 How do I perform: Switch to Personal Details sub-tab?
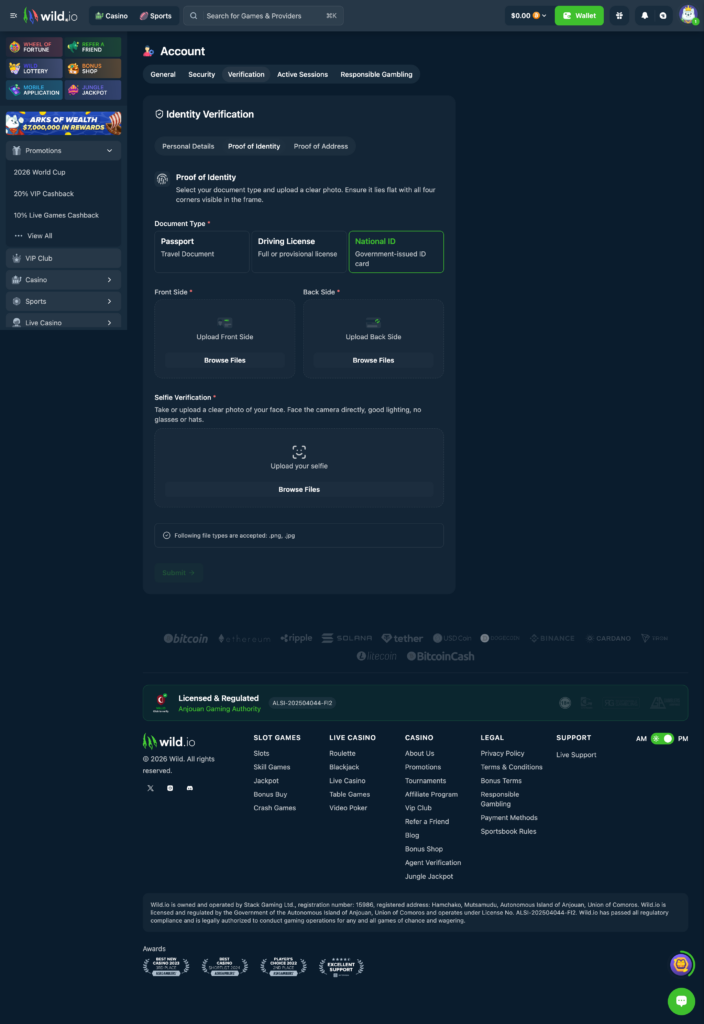[x=188, y=146]
